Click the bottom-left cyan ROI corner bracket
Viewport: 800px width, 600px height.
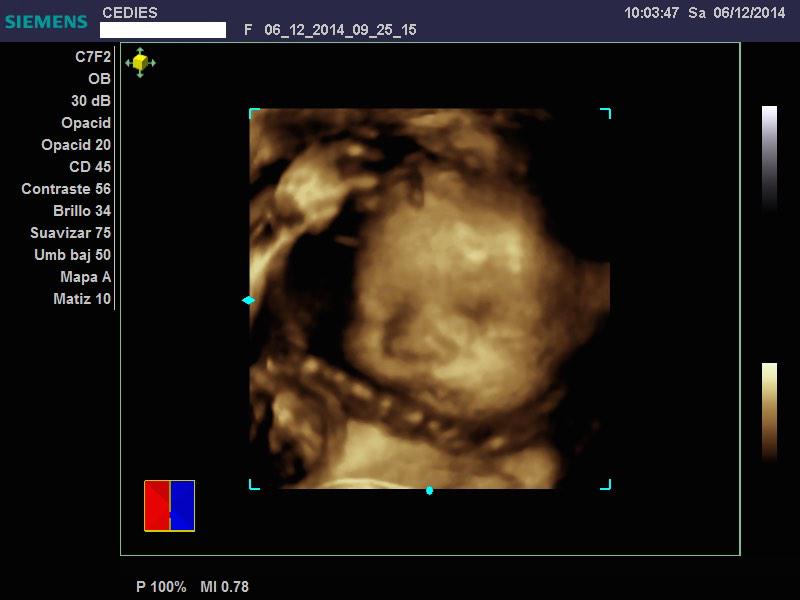(x=254, y=484)
